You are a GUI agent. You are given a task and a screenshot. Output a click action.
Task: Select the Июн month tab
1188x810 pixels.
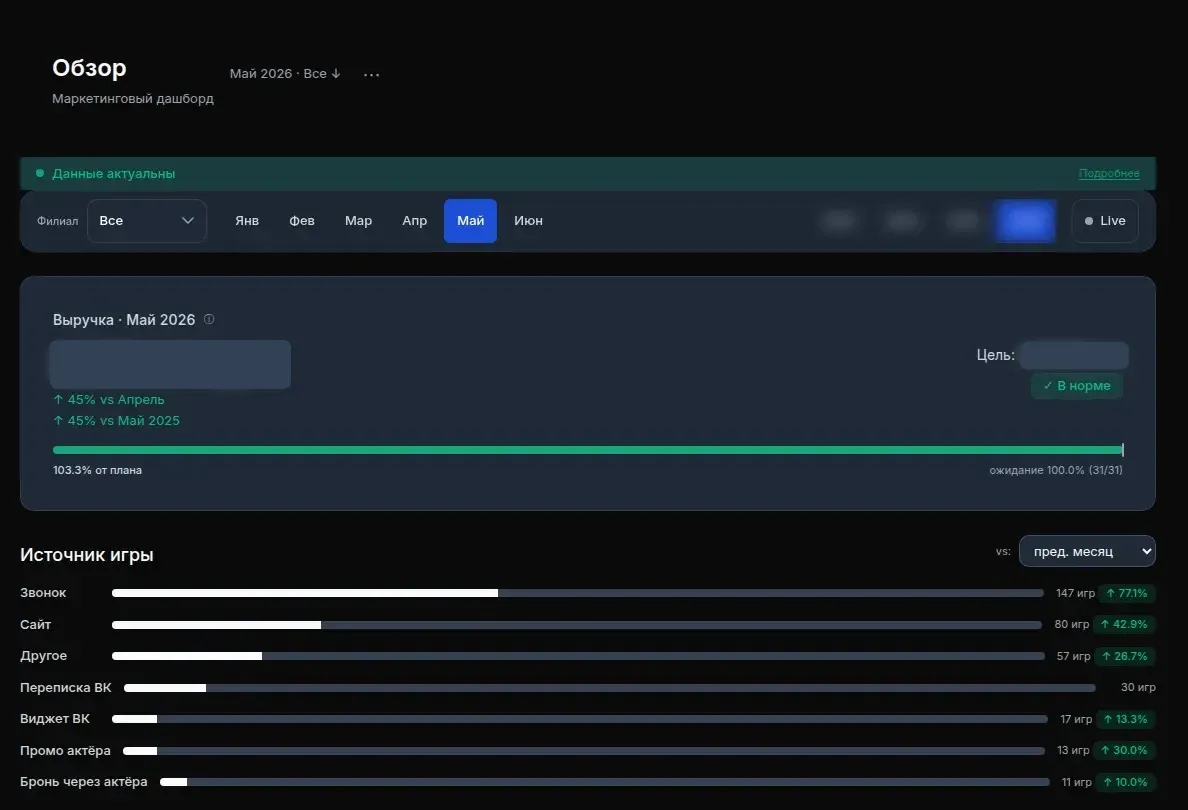pos(528,220)
